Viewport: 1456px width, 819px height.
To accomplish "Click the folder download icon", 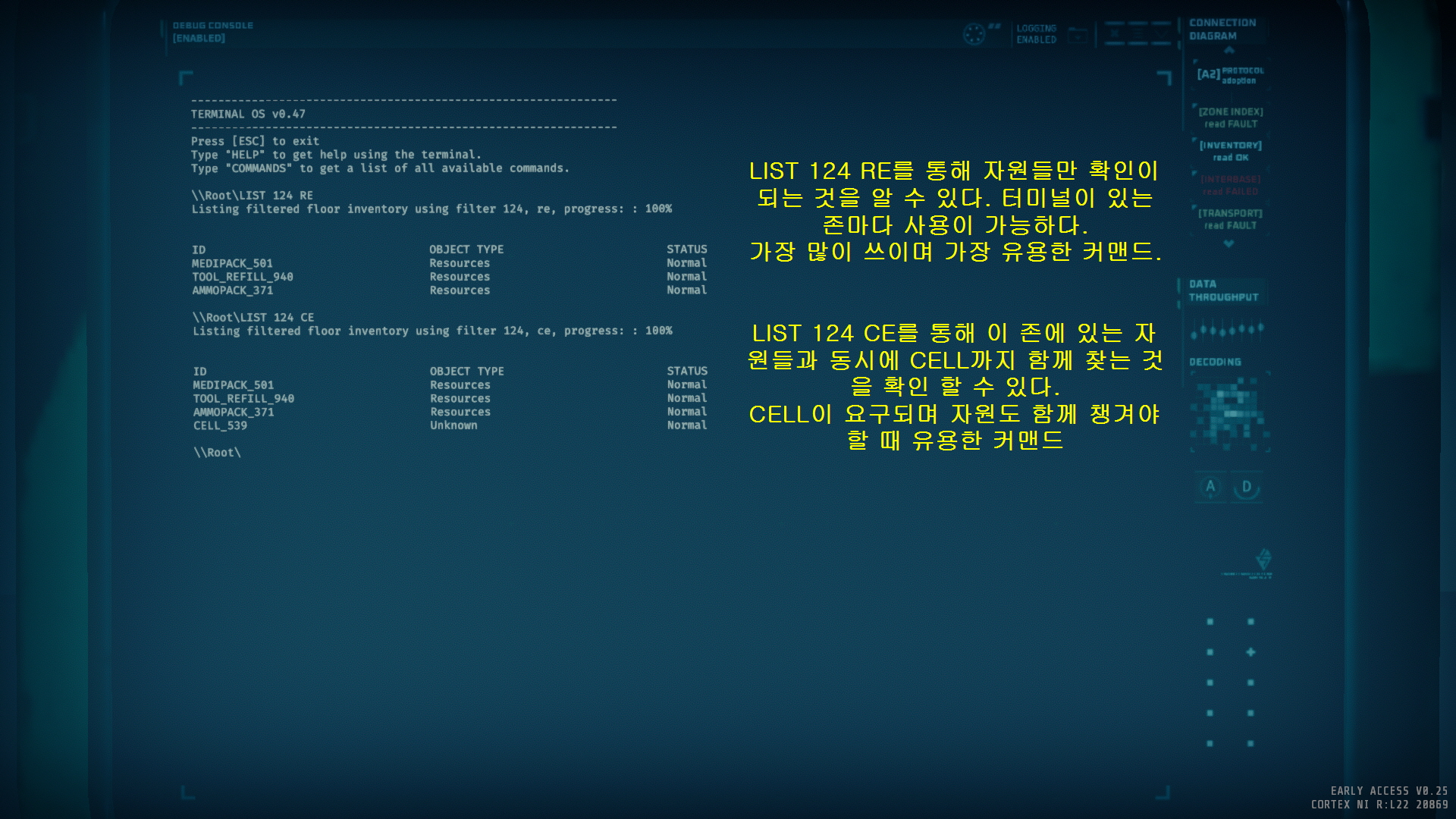I will point(1078,35).
